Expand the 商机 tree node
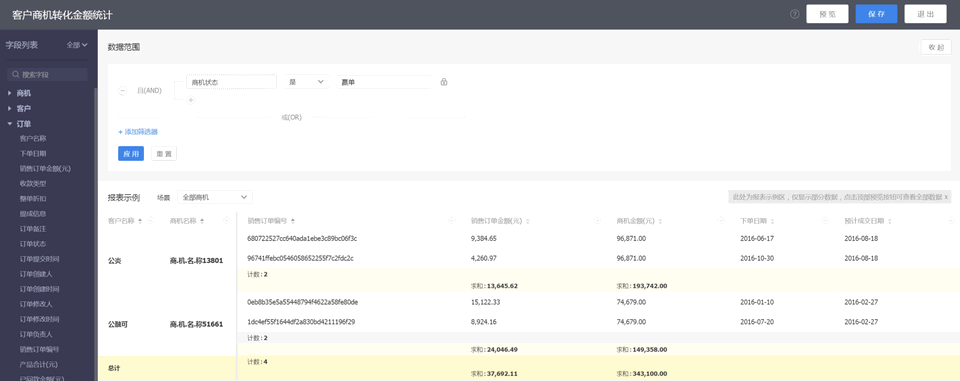The image size is (960, 381). tap(10, 93)
